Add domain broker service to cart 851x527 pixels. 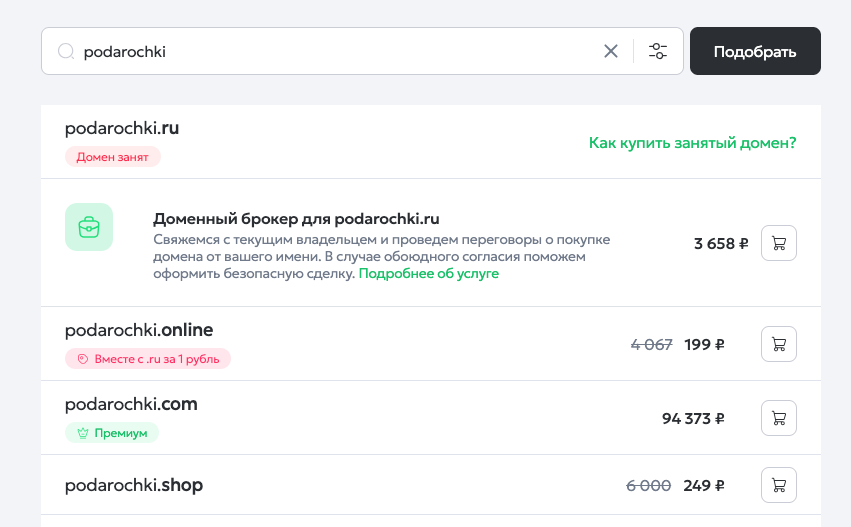[x=778, y=243]
